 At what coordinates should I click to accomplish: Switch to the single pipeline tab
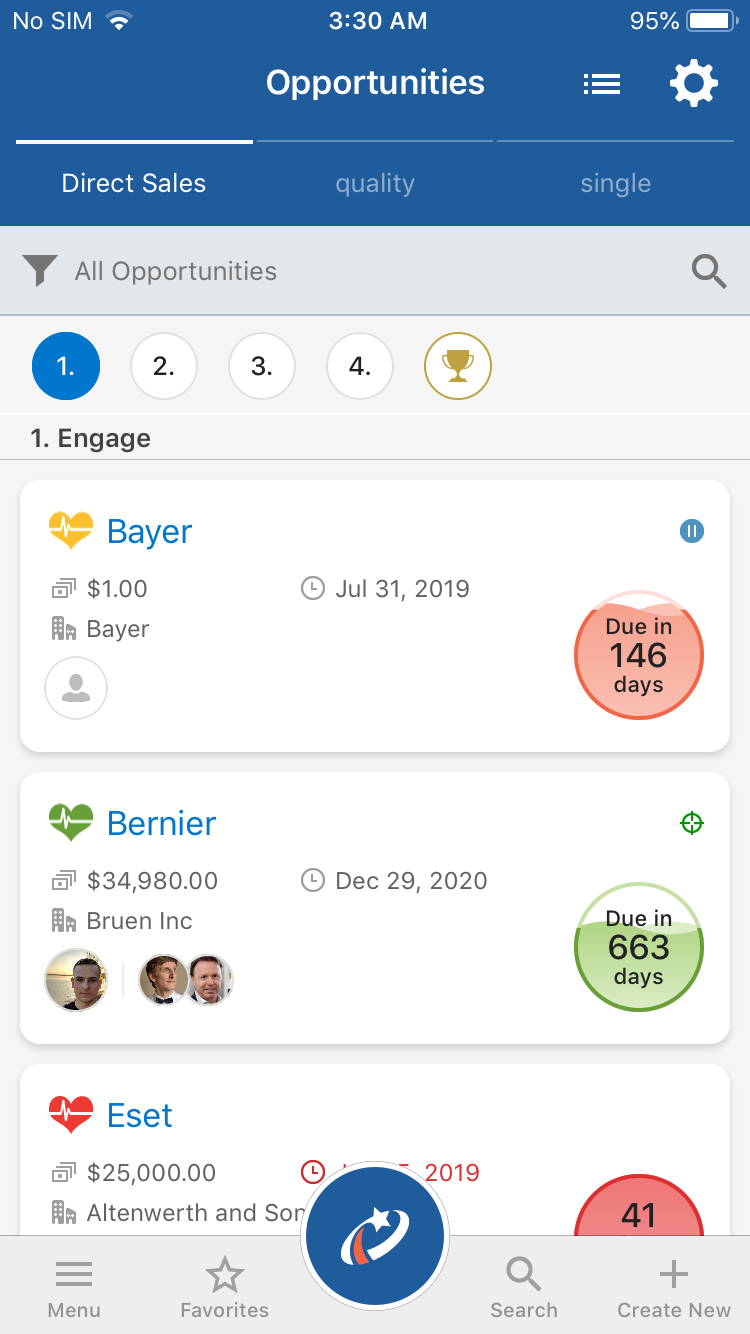(x=616, y=183)
